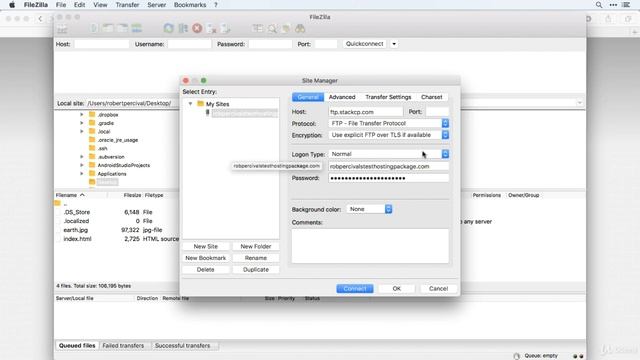640x360 pixels.
Task: Click the My Sites folder icon
Action: [200, 104]
